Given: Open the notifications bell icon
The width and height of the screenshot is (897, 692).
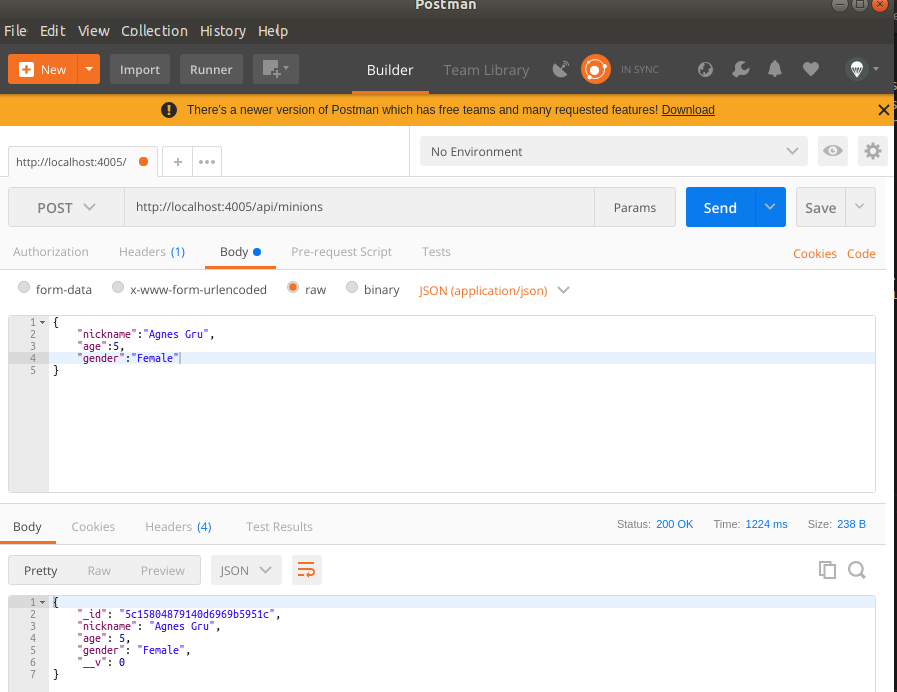Looking at the screenshot, I should point(775,69).
